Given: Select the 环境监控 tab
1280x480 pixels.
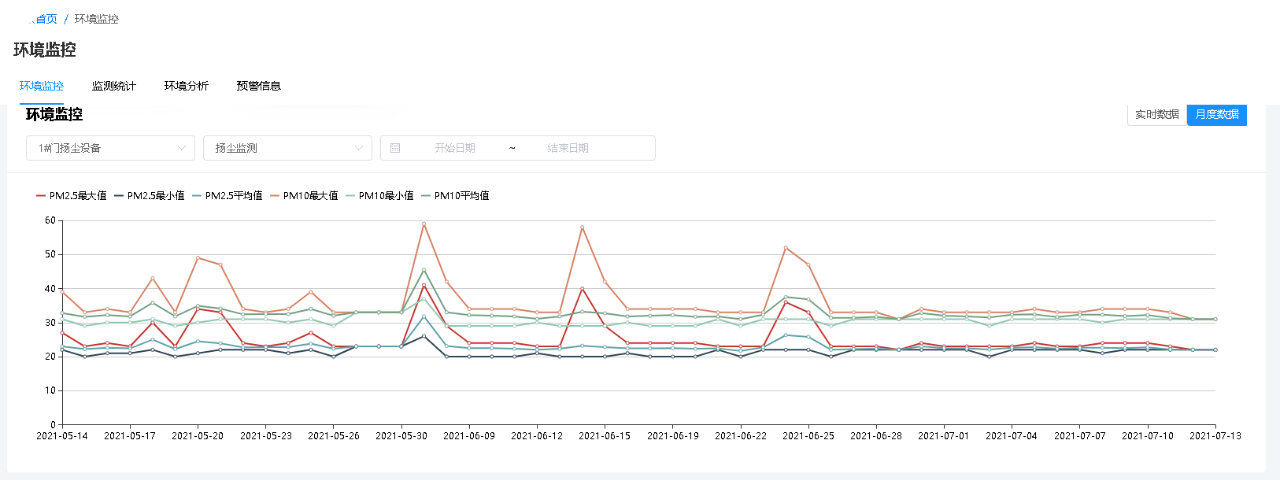Looking at the screenshot, I should [x=42, y=86].
